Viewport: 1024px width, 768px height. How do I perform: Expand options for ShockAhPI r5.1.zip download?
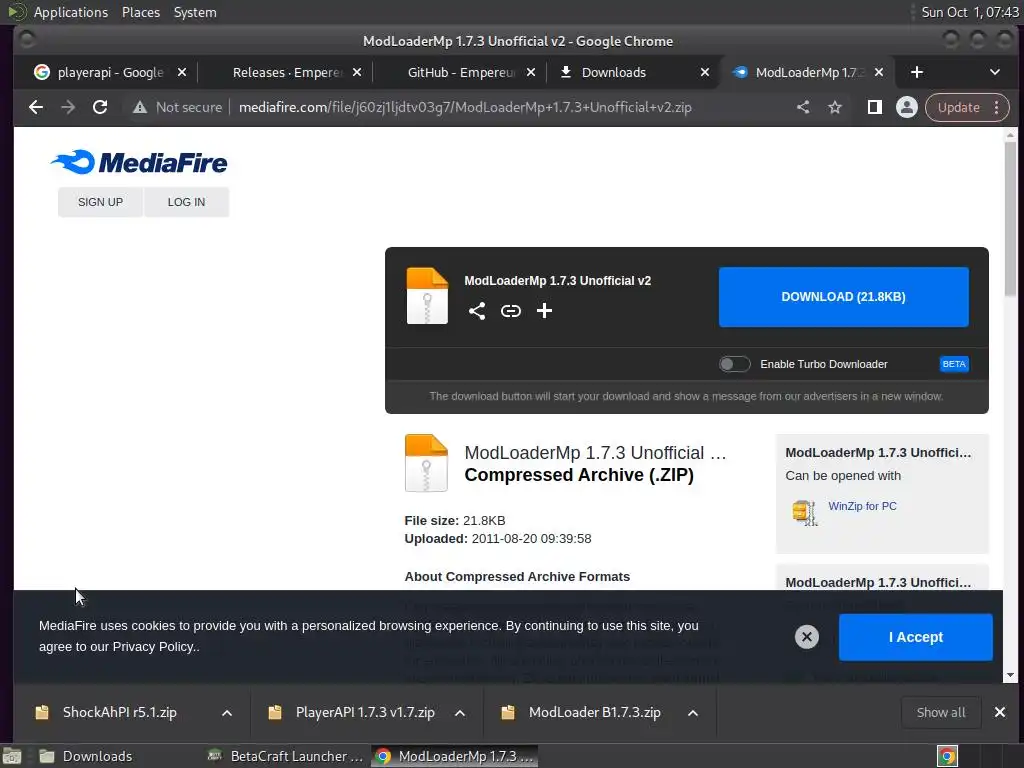point(227,712)
